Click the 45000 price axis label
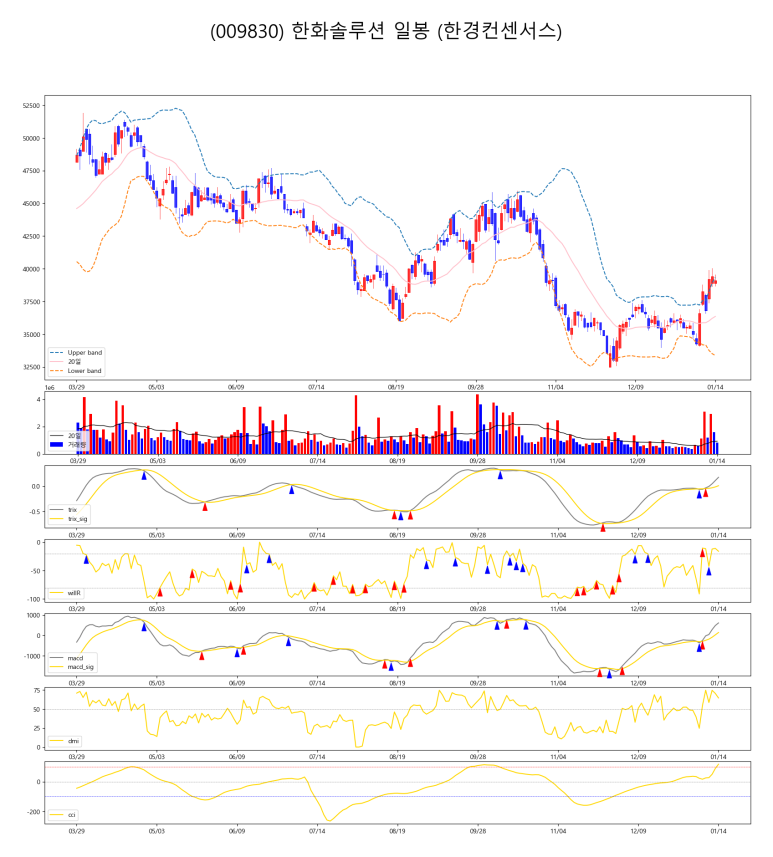 [x=31, y=203]
